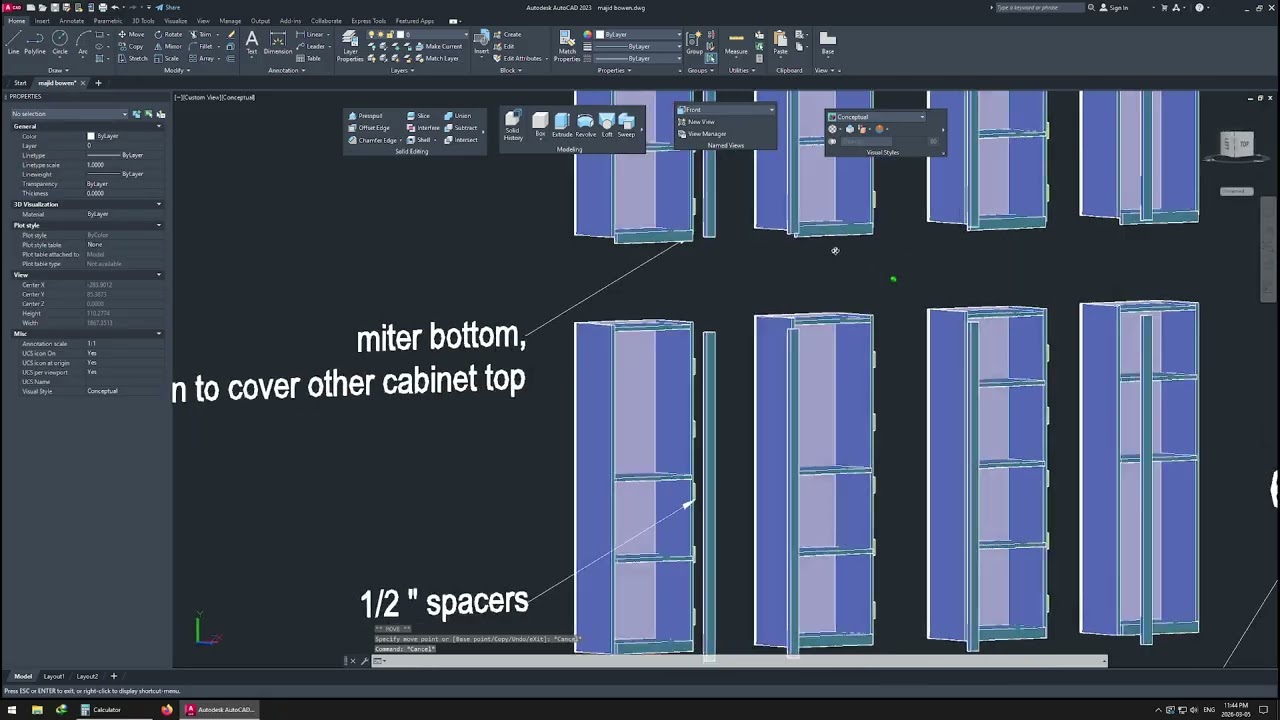Switch to the Layout2 tab
1280x720 pixels.
click(x=87, y=677)
